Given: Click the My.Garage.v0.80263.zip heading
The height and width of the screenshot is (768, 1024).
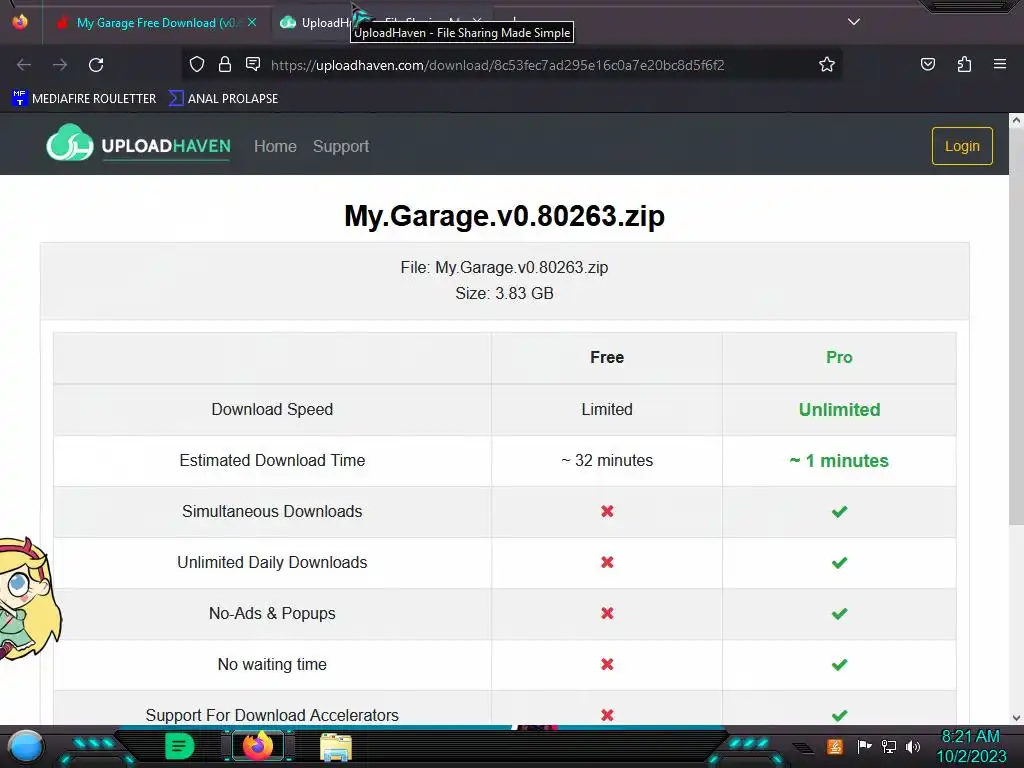Looking at the screenshot, I should [x=504, y=216].
